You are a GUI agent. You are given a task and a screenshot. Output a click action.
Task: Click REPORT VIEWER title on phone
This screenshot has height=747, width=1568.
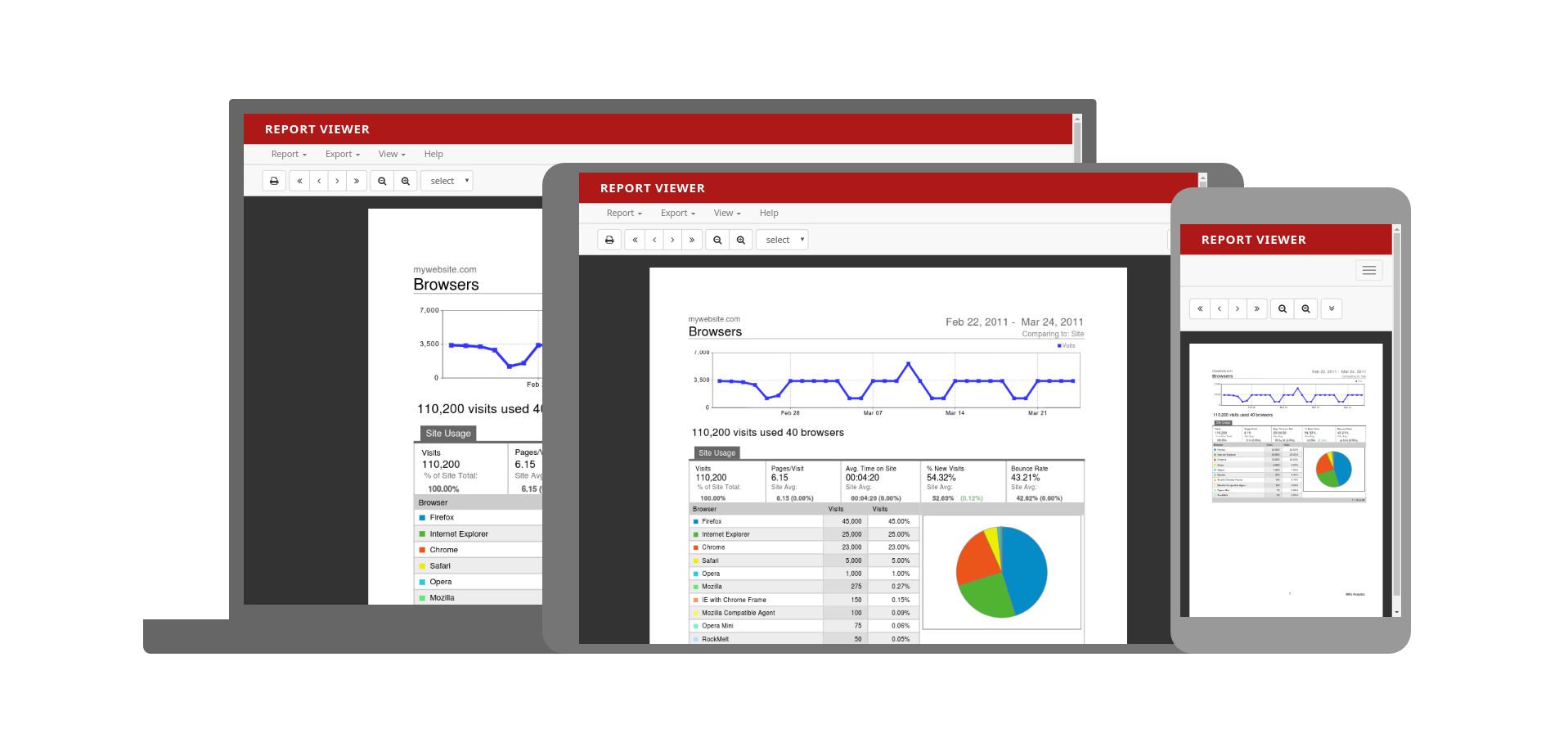pyautogui.click(x=1253, y=240)
